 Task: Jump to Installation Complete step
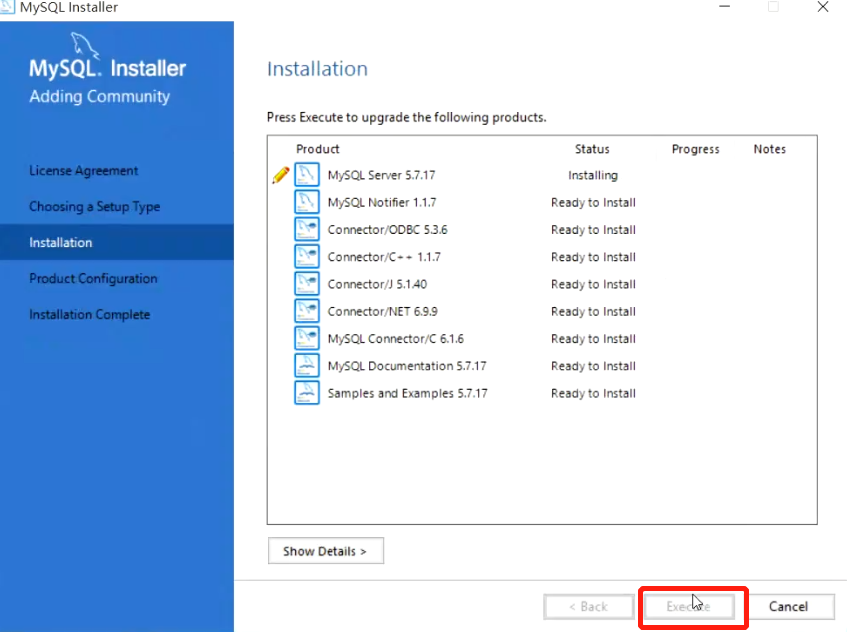(90, 314)
